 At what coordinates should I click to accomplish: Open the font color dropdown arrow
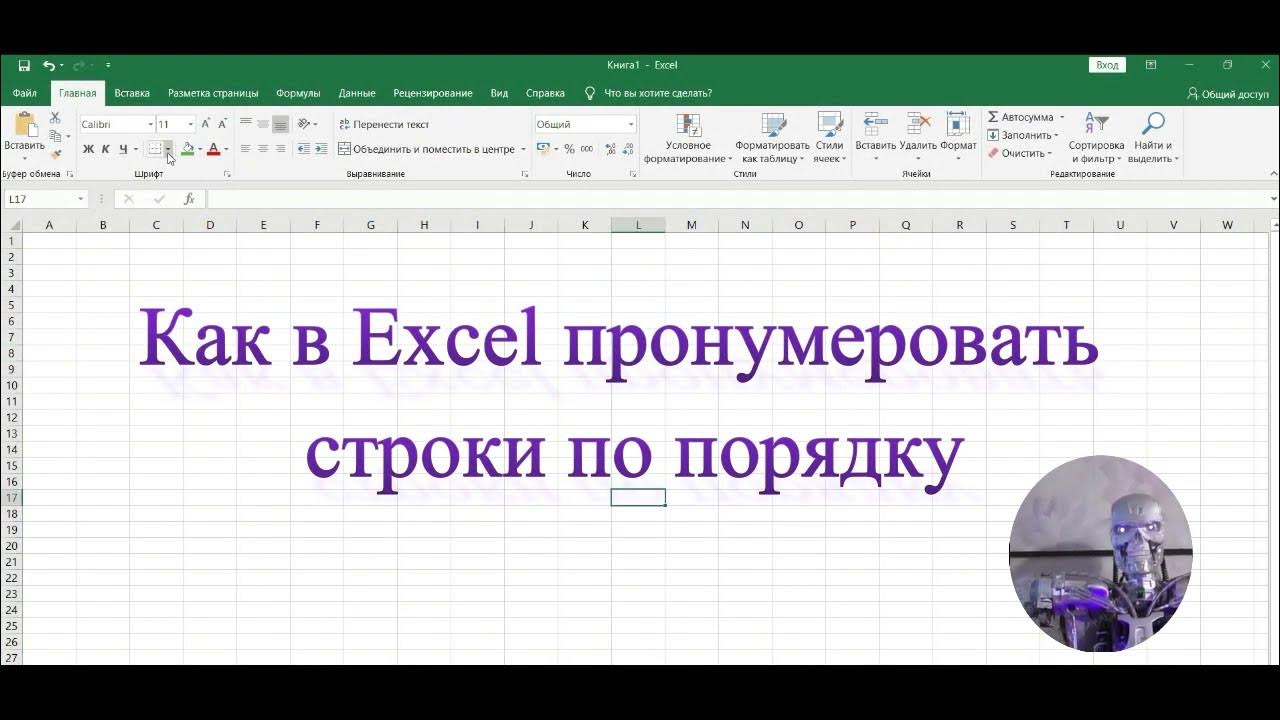pos(226,149)
